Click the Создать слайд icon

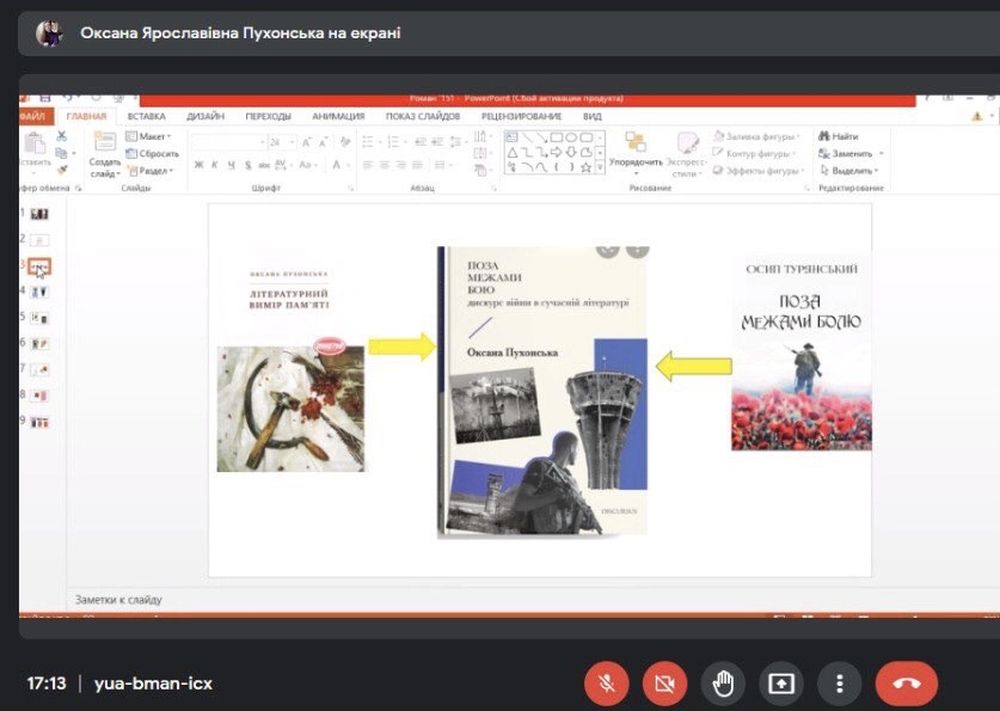(104, 147)
